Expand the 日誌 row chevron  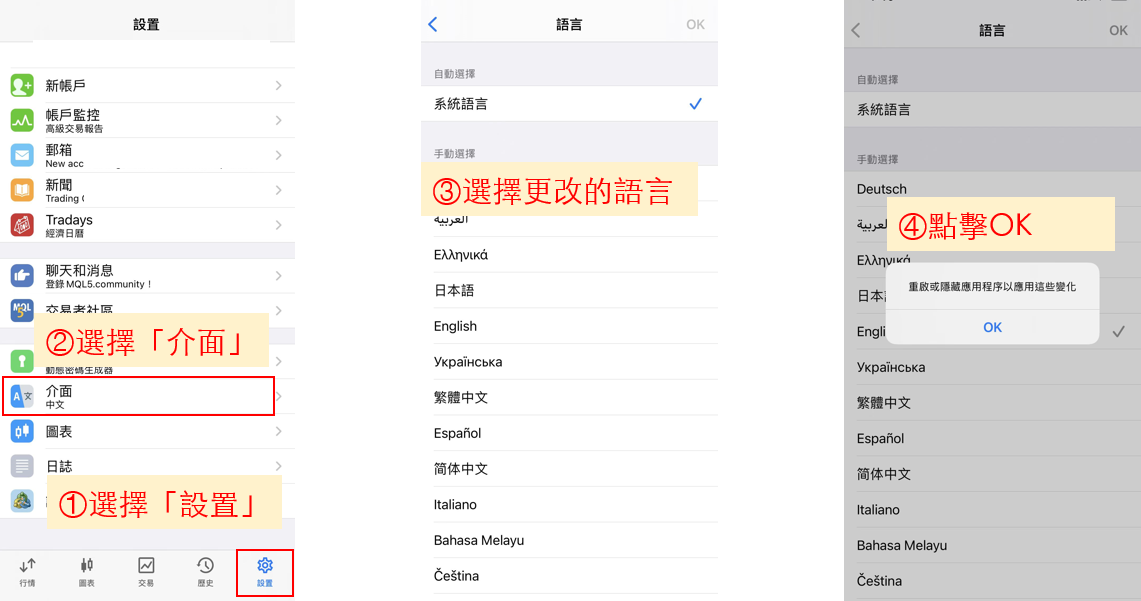[279, 466]
